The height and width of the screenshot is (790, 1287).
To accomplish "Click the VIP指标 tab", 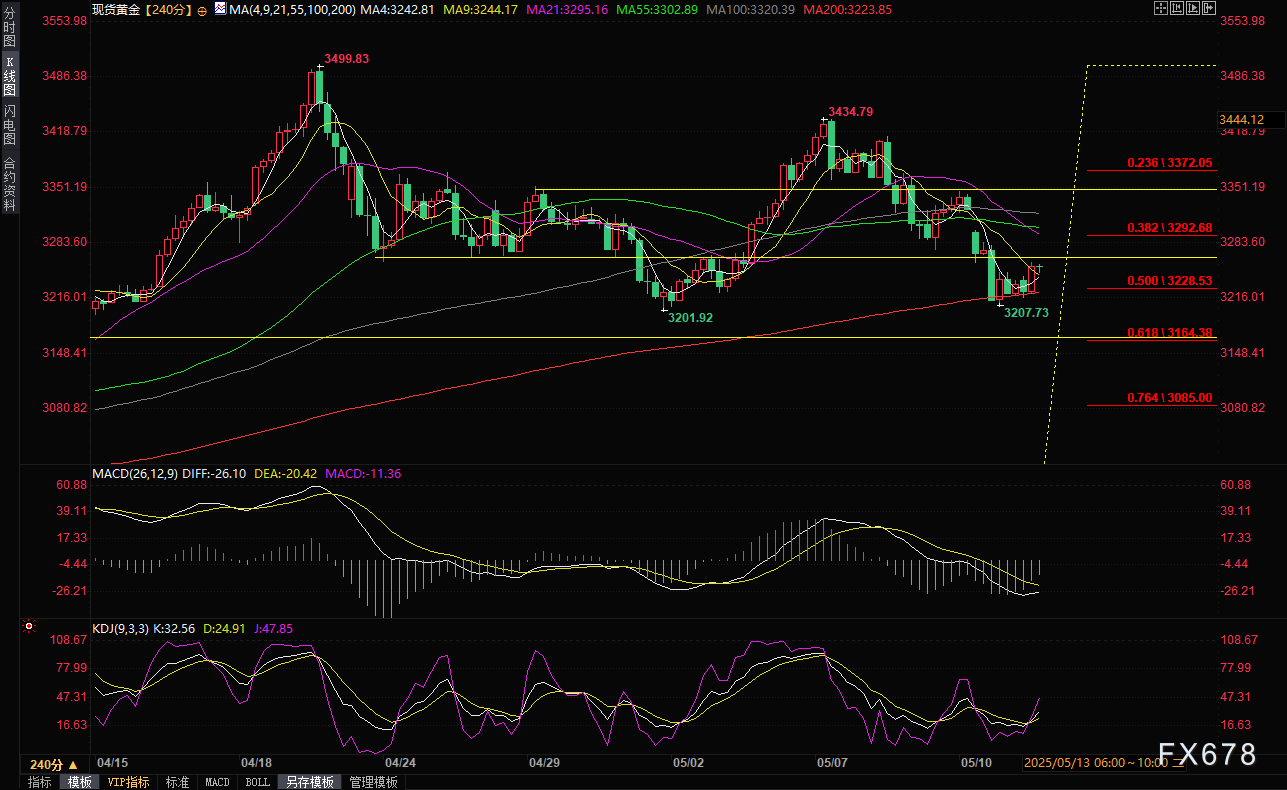I will pyautogui.click(x=128, y=782).
